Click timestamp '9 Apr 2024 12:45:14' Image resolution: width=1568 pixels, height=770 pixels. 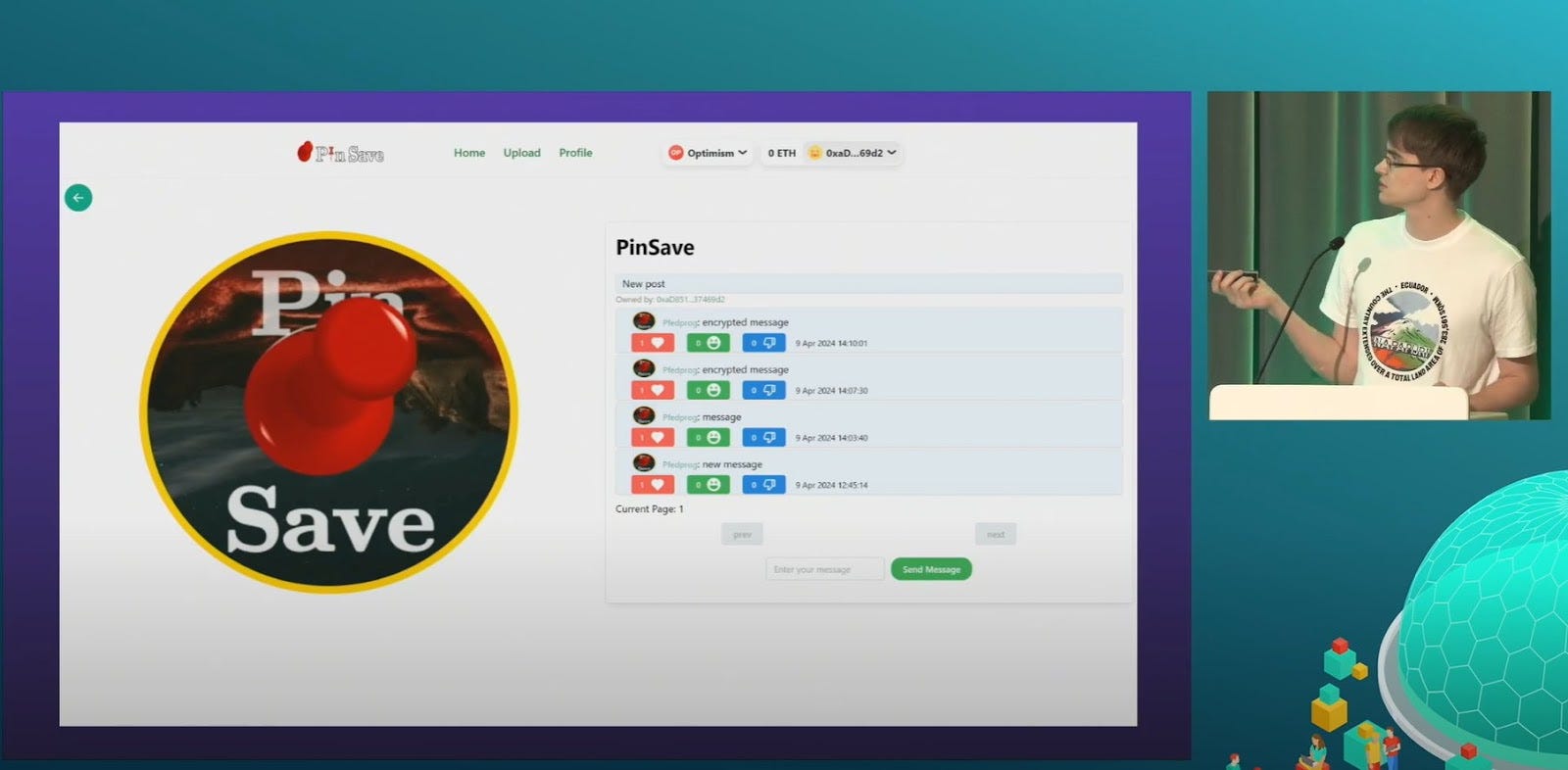831,485
